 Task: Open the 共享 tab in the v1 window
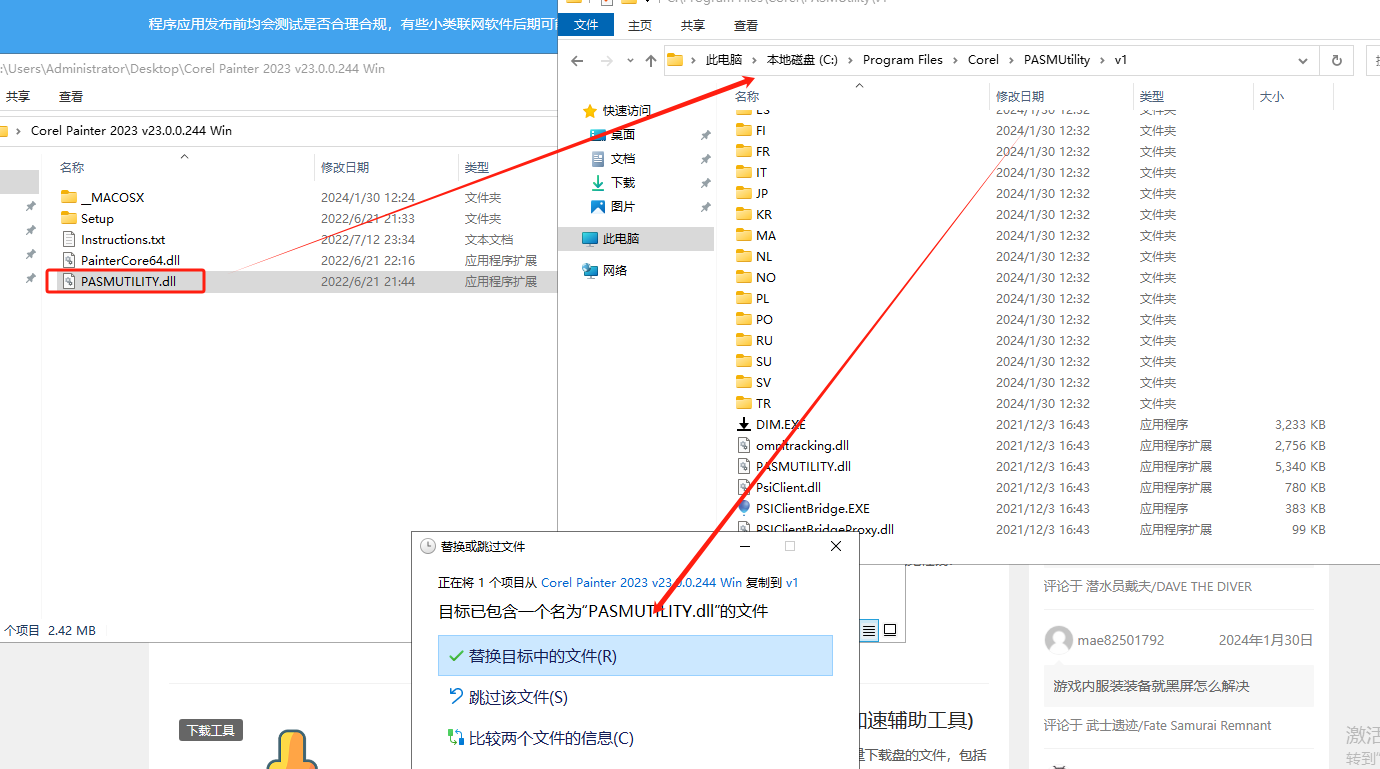click(693, 25)
